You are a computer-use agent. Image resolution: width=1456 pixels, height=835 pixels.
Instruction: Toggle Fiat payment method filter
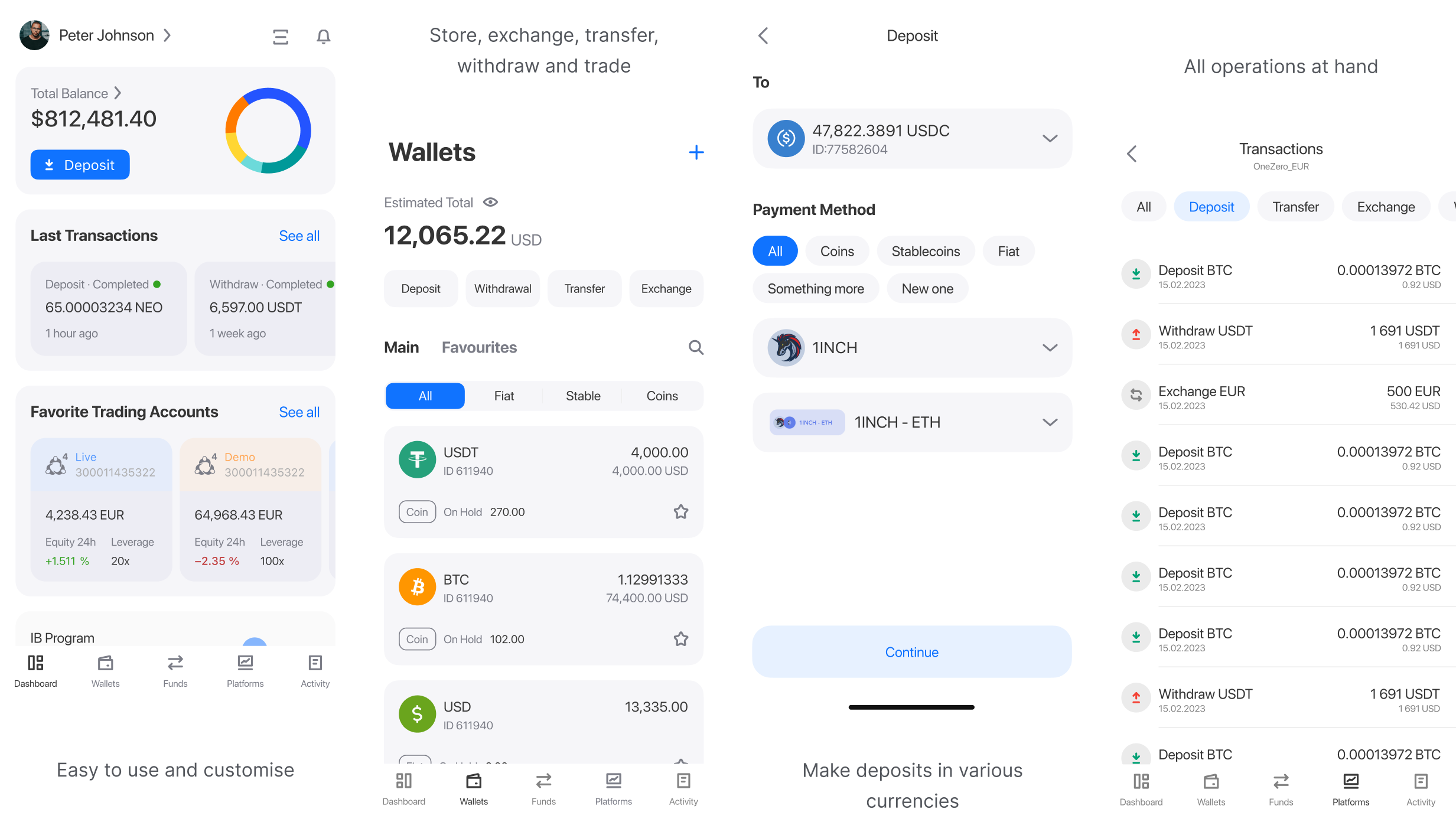tap(1009, 251)
